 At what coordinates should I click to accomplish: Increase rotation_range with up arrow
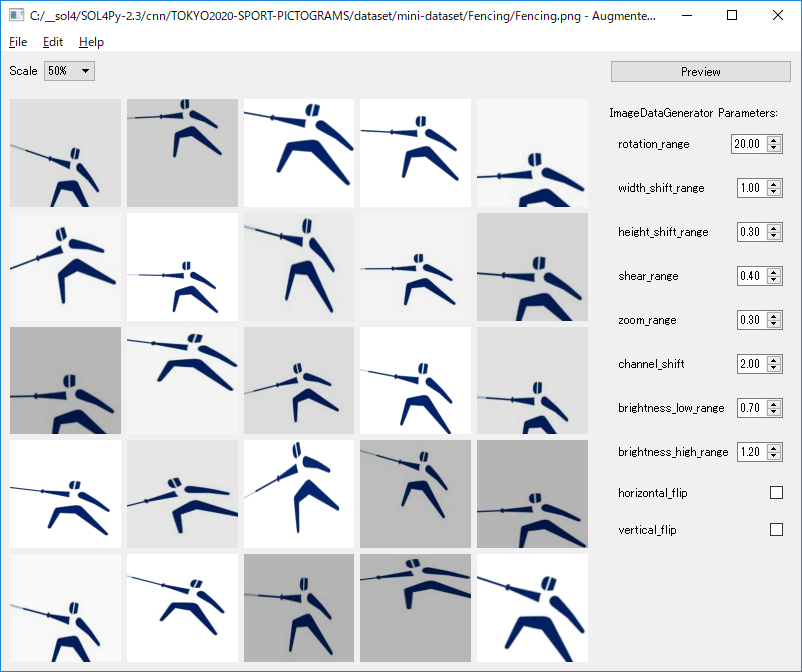(774, 140)
